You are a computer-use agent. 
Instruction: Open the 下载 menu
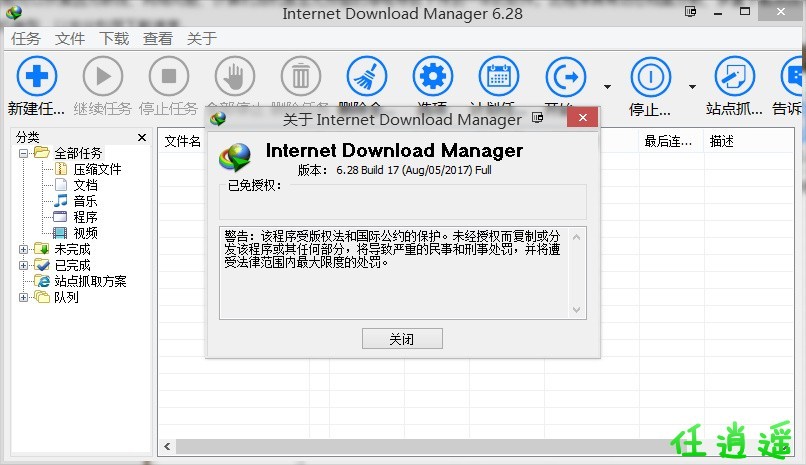(114, 39)
